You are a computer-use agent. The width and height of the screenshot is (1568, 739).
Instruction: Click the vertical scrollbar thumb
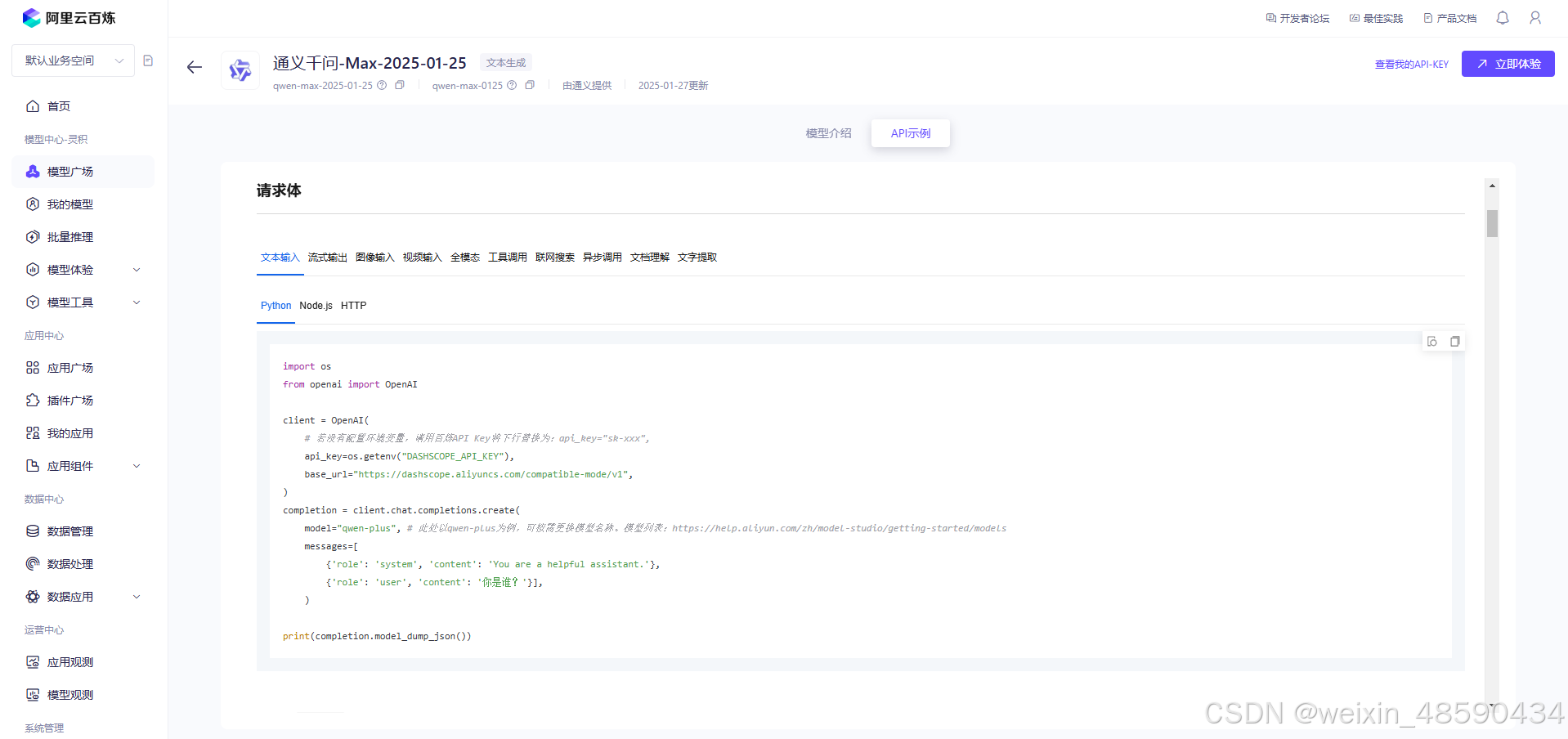tap(1492, 223)
